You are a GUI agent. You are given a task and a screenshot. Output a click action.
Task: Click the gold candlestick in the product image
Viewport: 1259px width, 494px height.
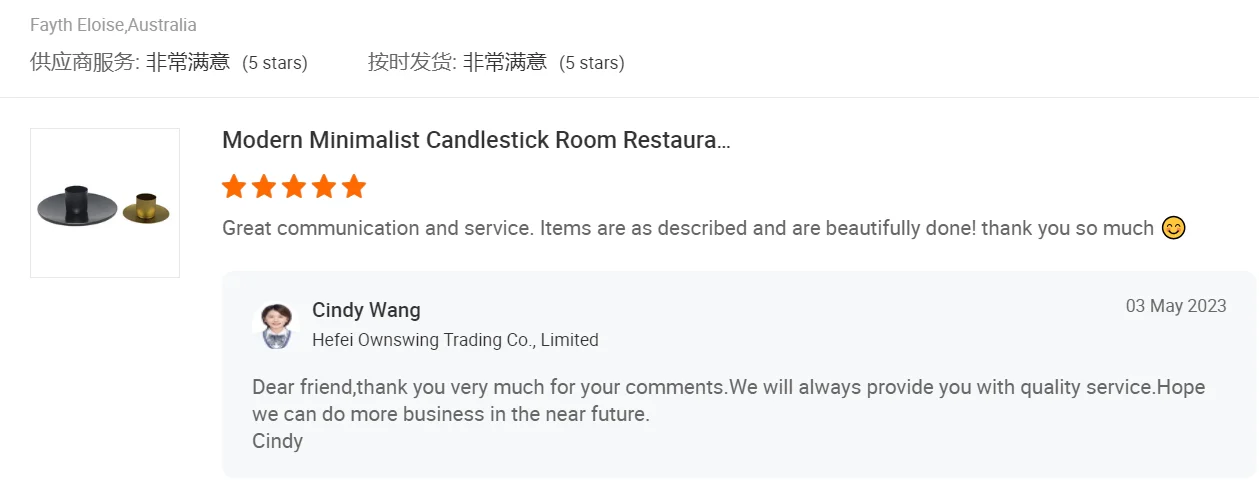pos(146,207)
